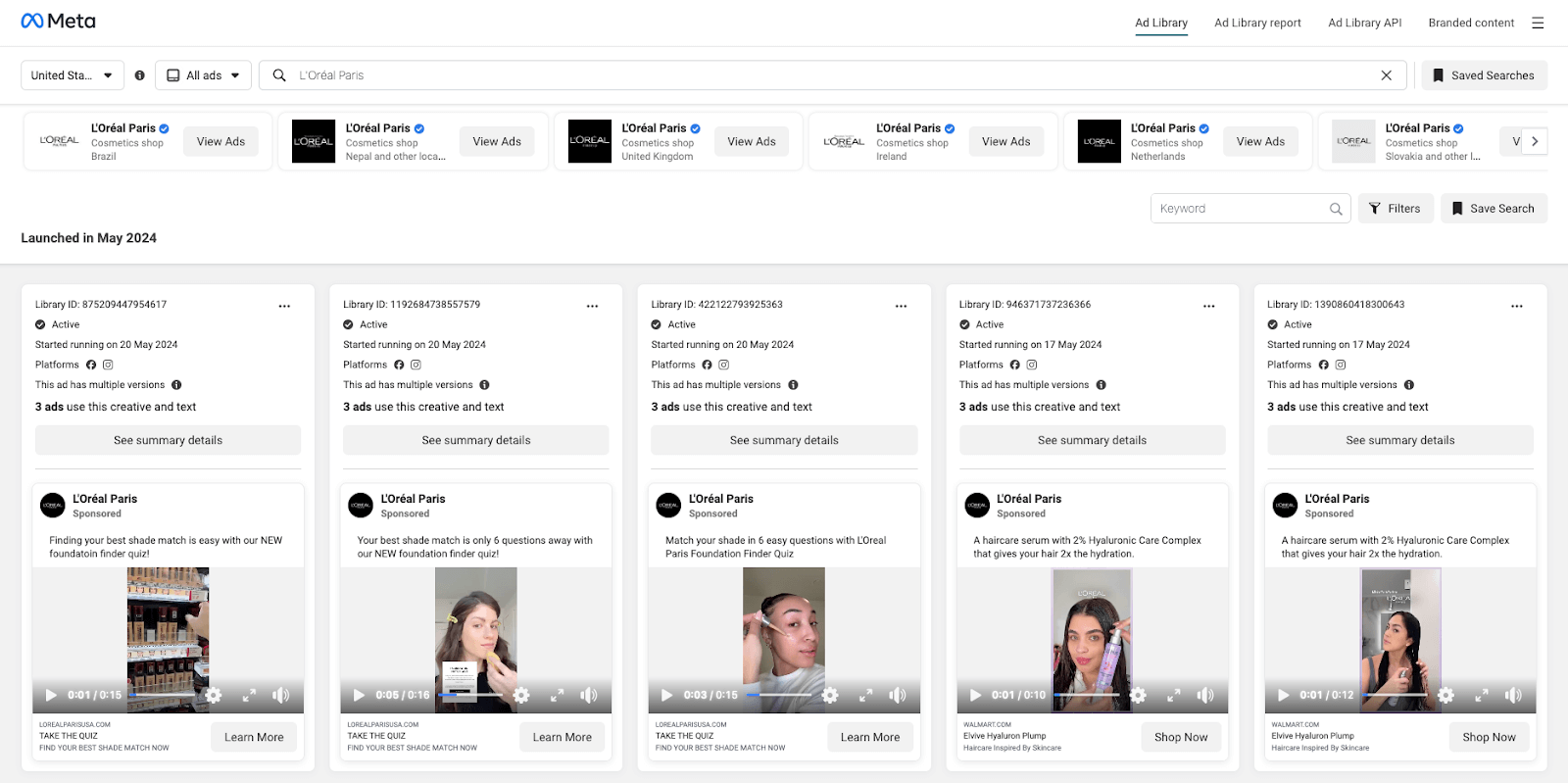
Task: Open options menu for ad 946371737236366
Action: point(1208,306)
